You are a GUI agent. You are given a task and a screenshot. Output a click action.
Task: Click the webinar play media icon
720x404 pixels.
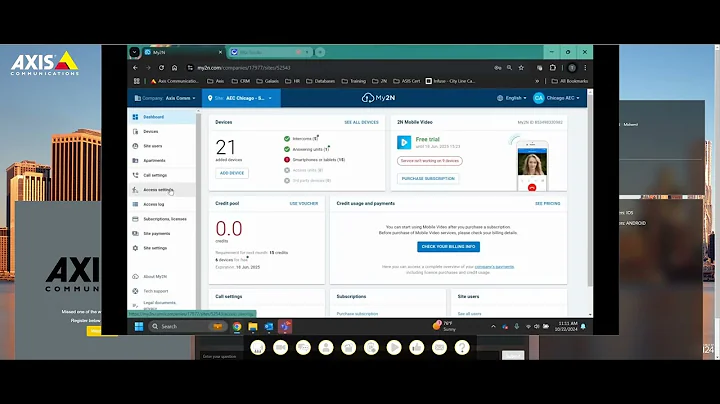pyautogui.click(x=394, y=348)
